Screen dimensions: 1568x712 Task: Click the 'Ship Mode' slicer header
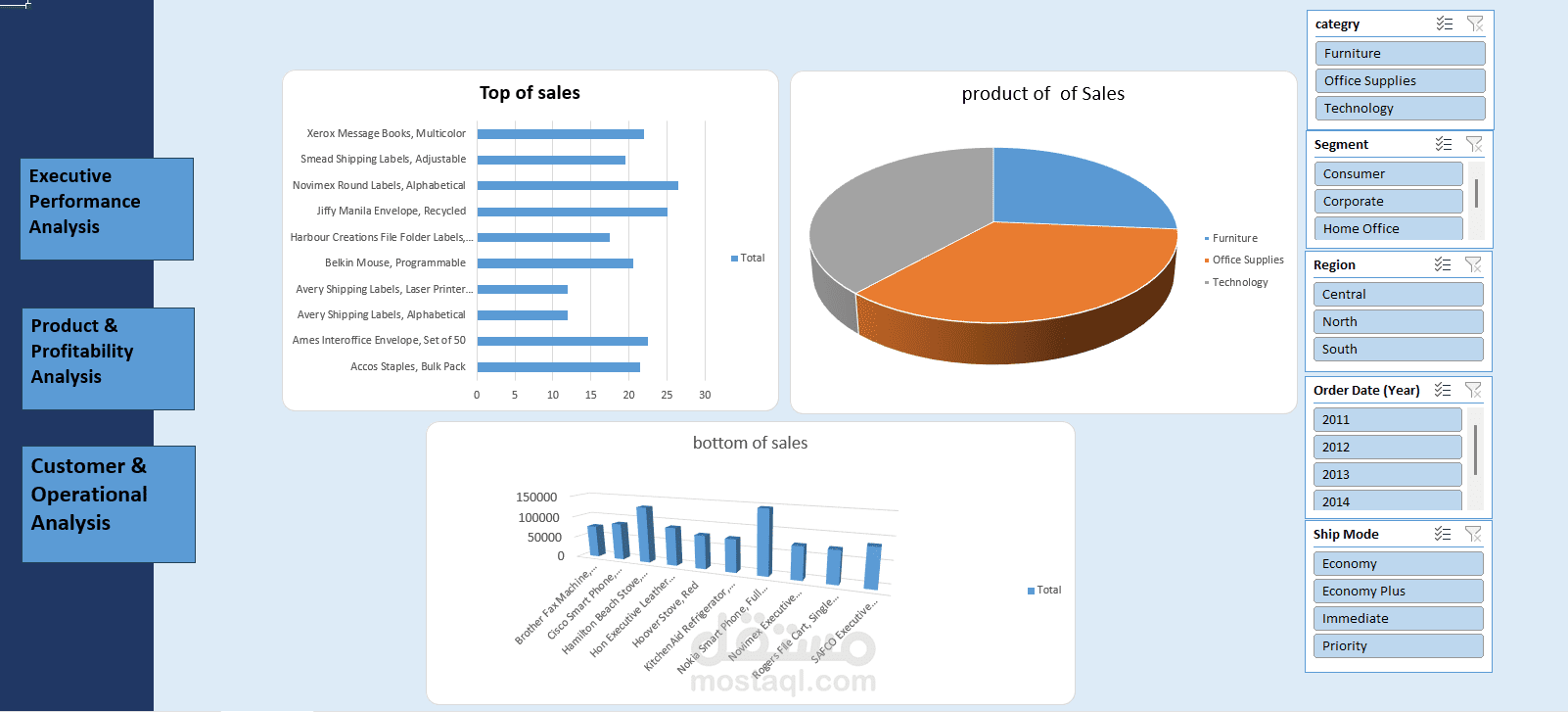click(x=1346, y=534)
